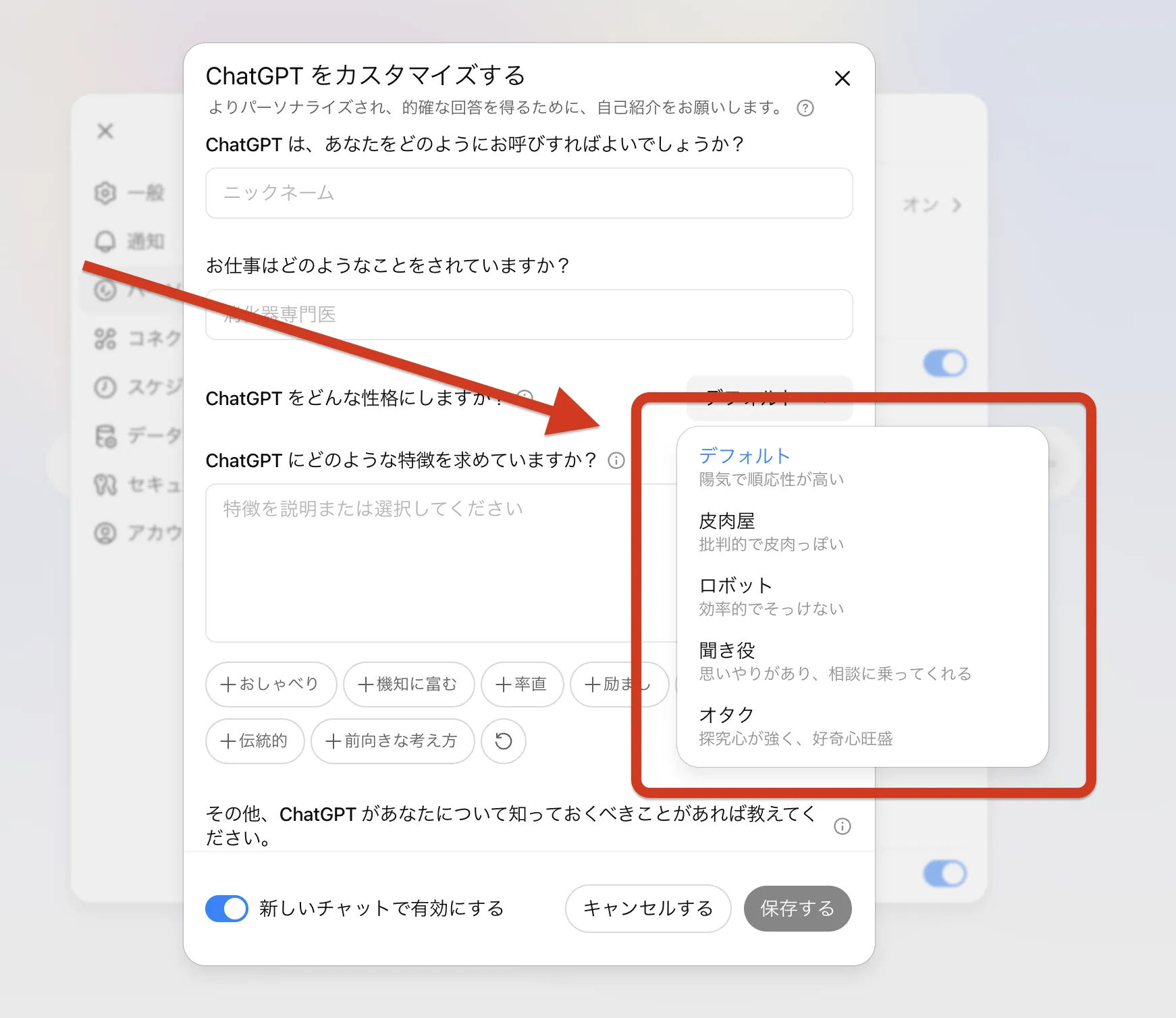Image resolution: width=1176 pixels, height=1018 pixels.
Task: Click the refresh icon for trait suggestions
Action: point(503,741)
